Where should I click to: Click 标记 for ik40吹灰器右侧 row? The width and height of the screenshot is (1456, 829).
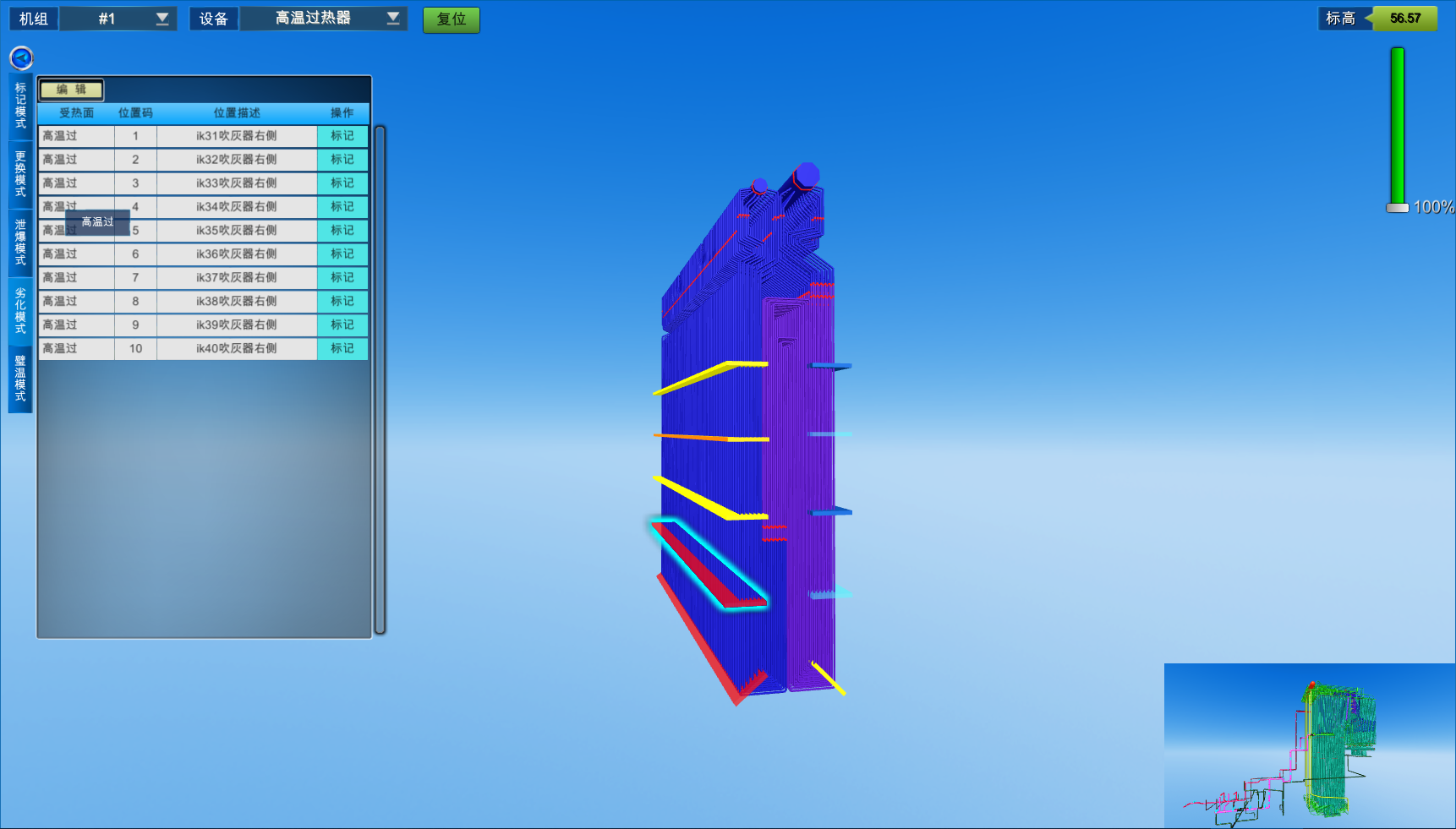point(342,349)
